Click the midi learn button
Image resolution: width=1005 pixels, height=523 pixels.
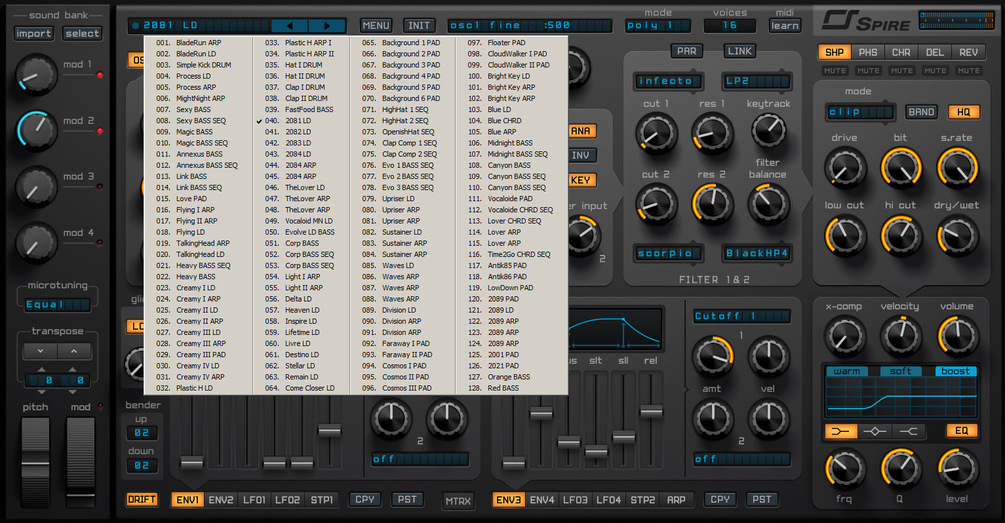tap(785, 26)
